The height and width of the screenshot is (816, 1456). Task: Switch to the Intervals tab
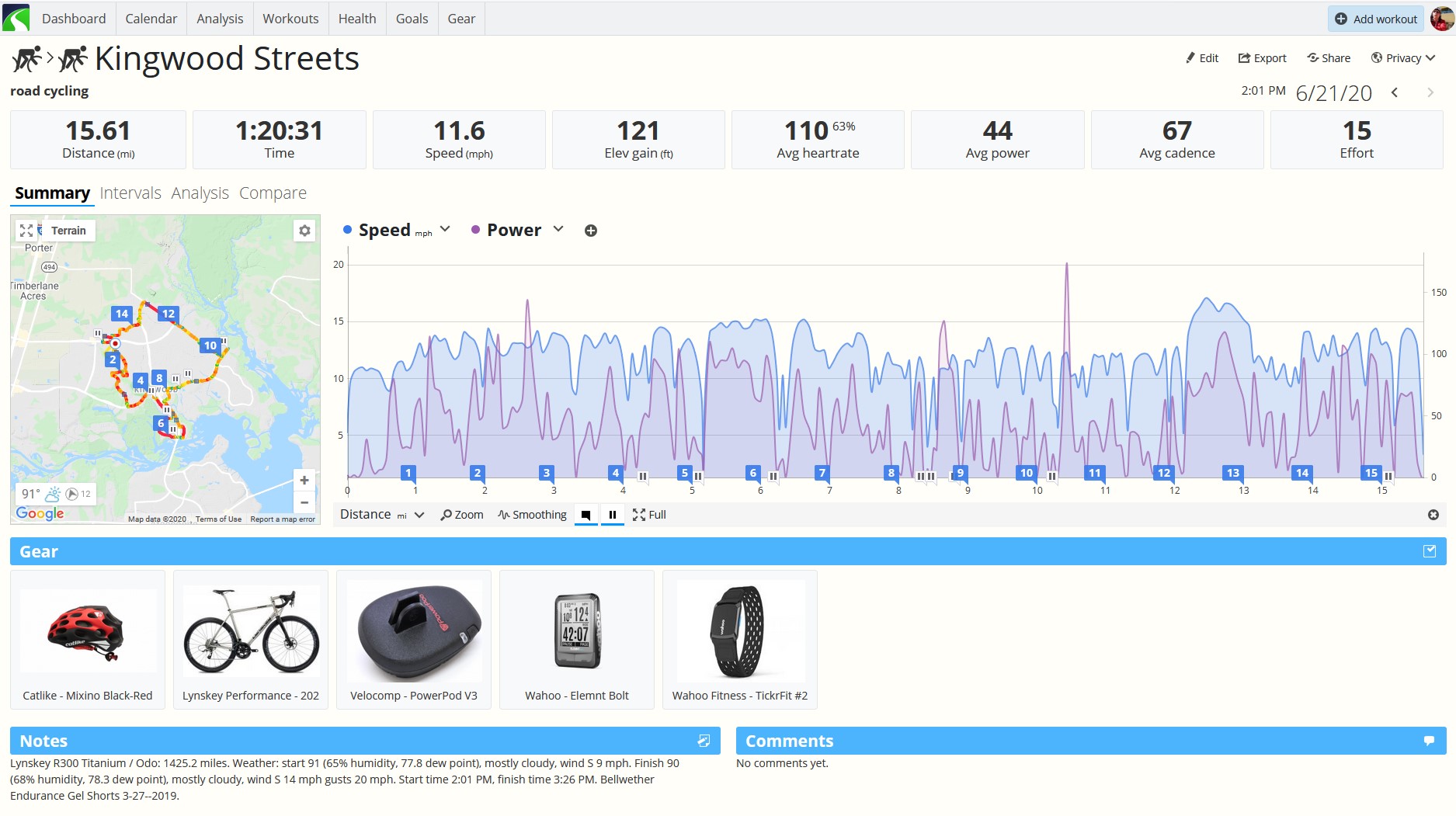pyautogui.click(x=130, y=193)
